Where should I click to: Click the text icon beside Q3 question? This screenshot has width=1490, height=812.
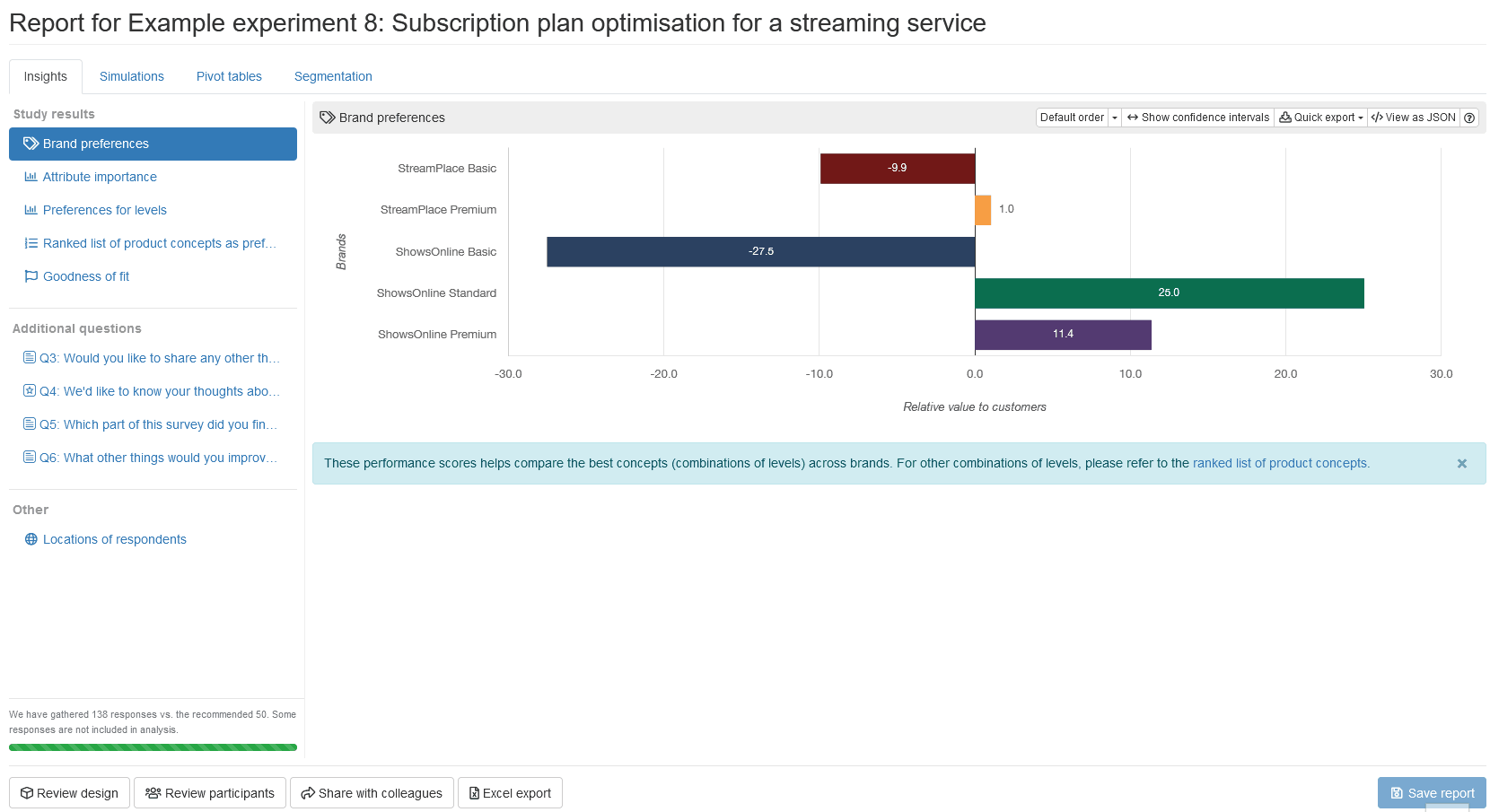click(29, 358)
